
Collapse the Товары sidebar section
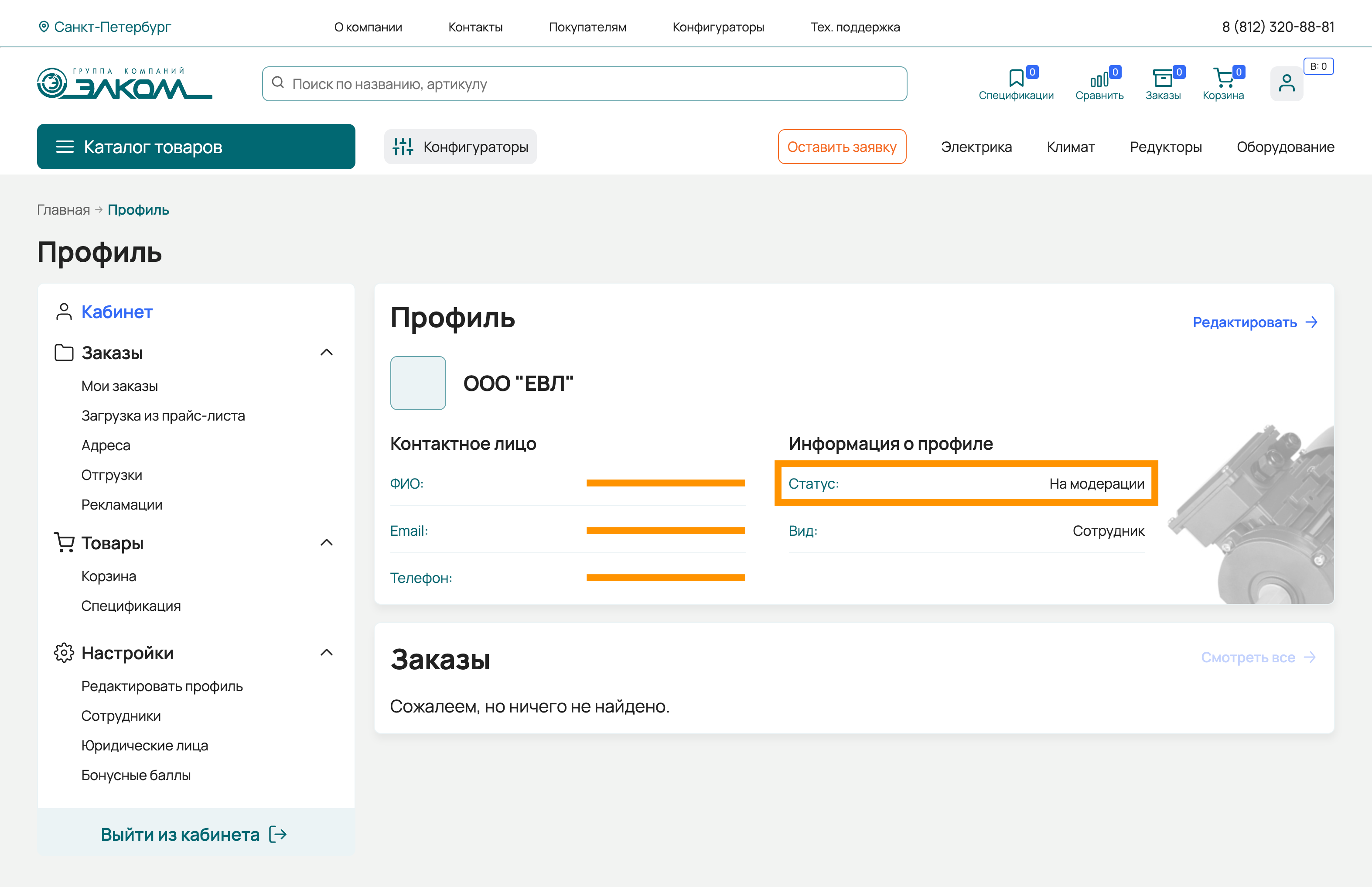click(x=327, y=543)
